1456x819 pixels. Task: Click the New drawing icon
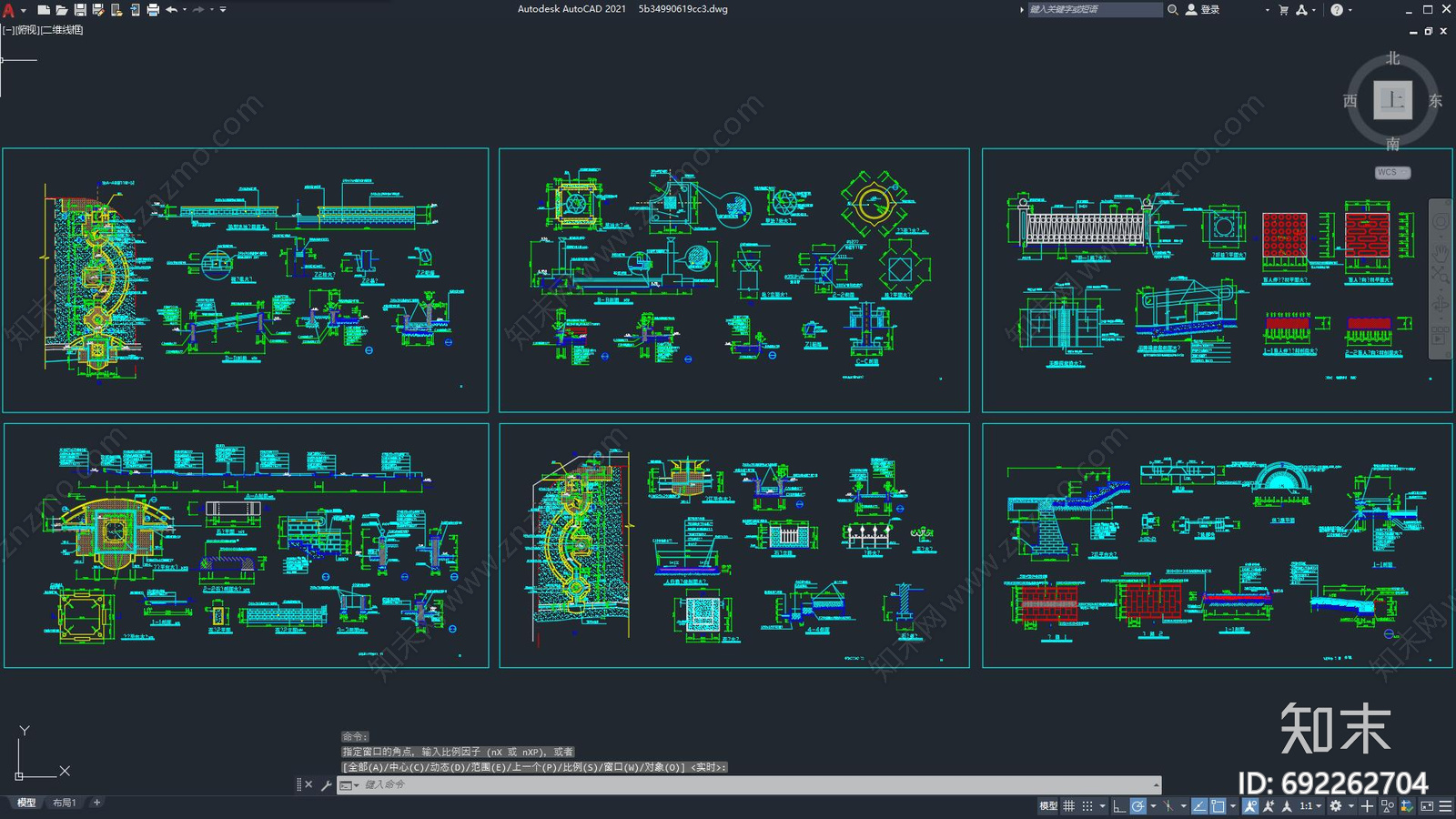pyautogui.click(x=43, y=10)
